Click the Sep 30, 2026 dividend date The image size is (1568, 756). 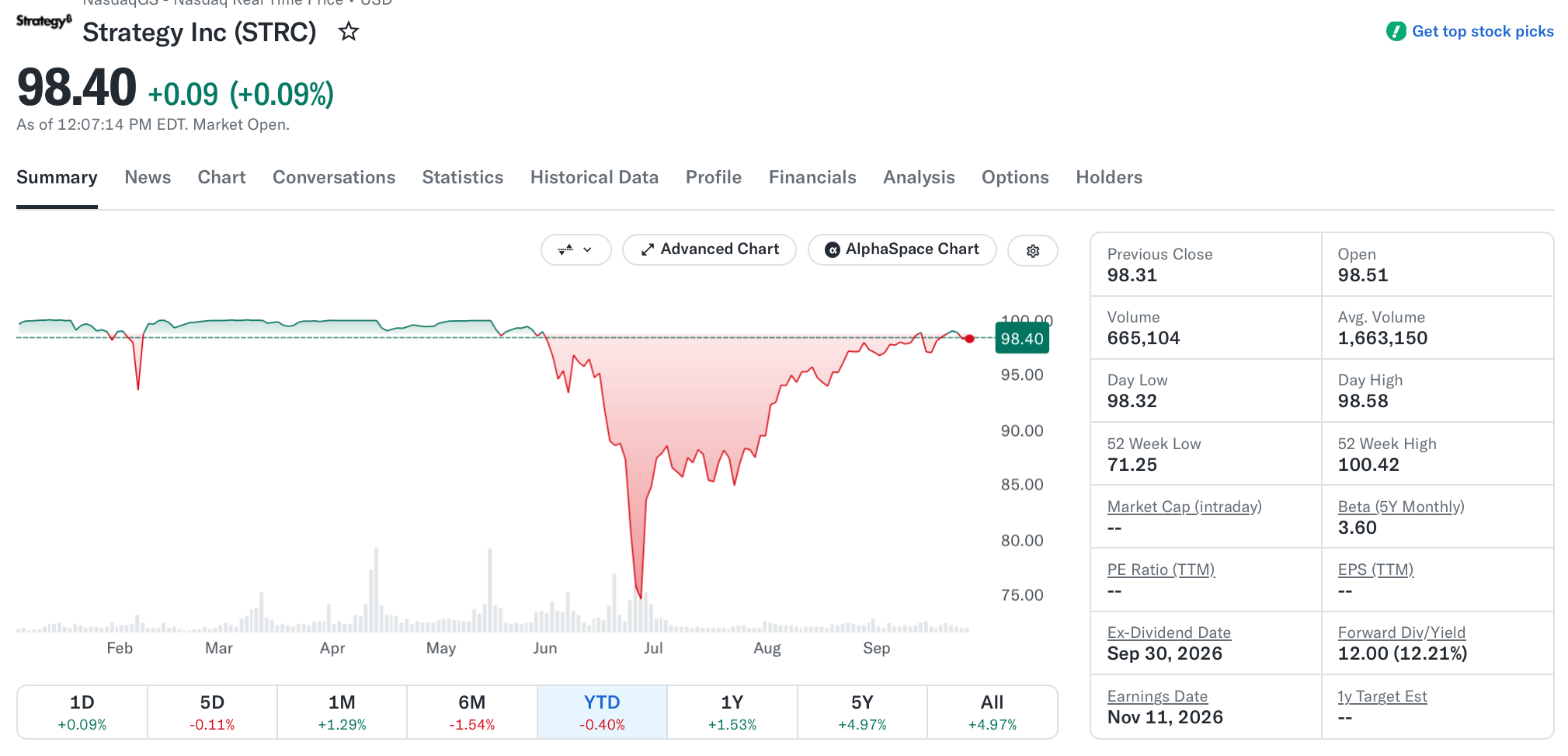(1165, 653)
